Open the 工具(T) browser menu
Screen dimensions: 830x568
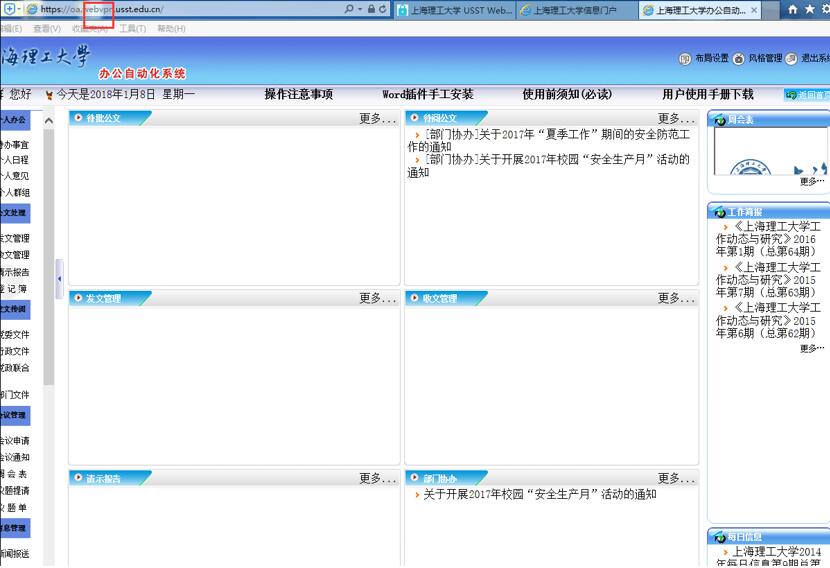132,28
